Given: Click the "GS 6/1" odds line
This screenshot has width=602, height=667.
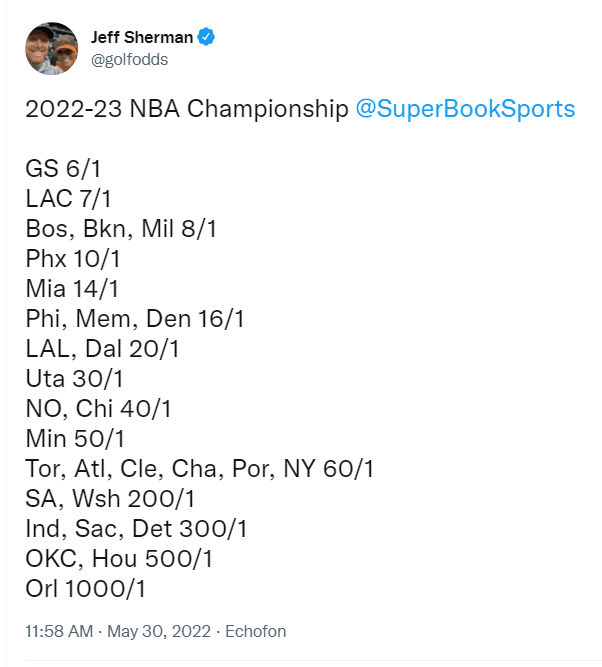Looking at the screenshot, I should point(63,169).
